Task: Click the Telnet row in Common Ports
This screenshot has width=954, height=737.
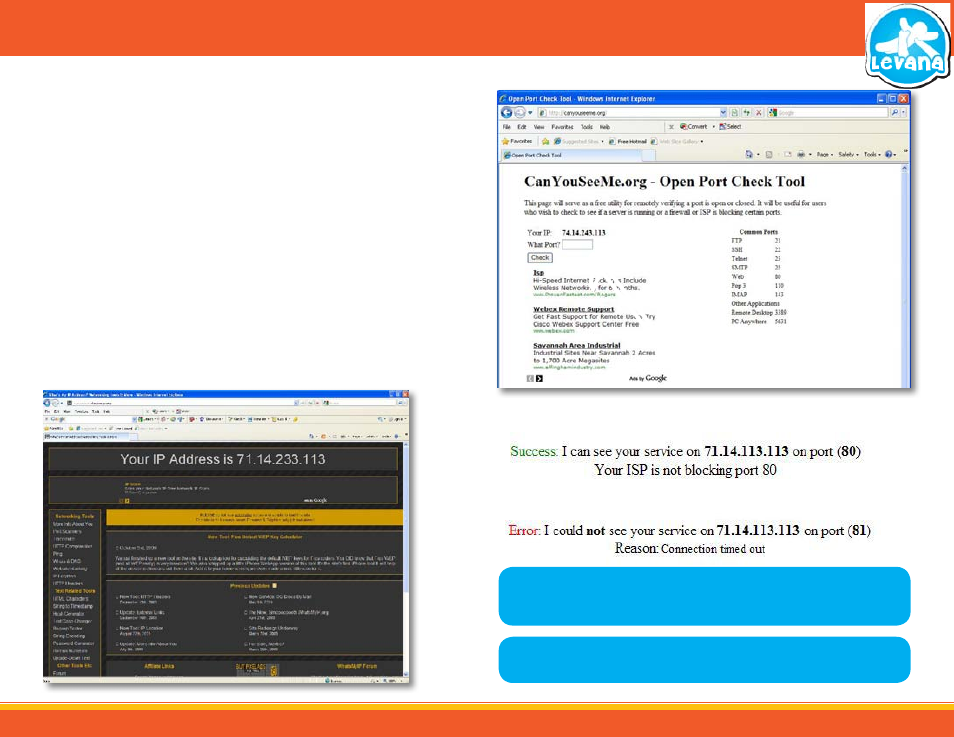Action: (756, 259)
